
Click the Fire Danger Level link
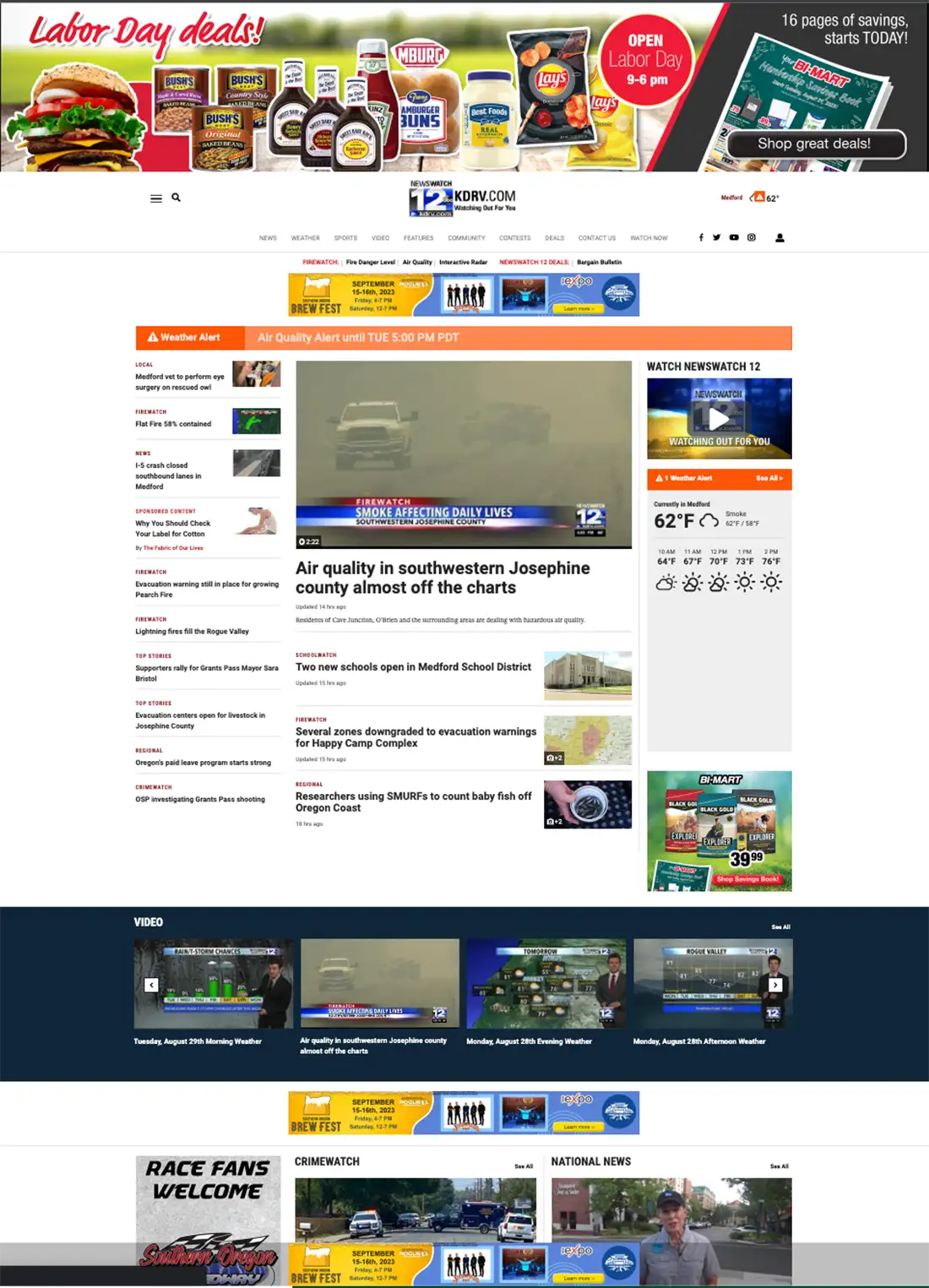371,262
